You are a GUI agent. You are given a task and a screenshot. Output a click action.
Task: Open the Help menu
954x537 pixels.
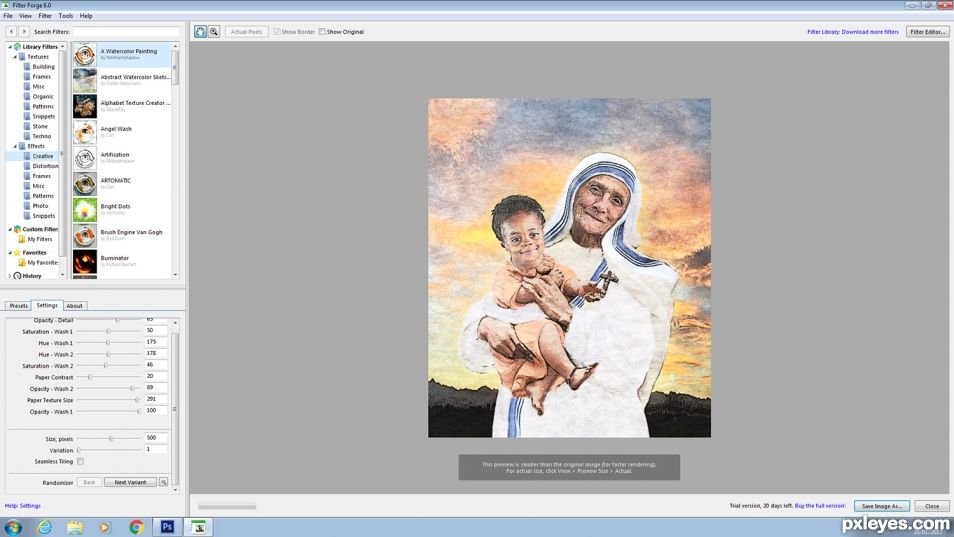86,16
